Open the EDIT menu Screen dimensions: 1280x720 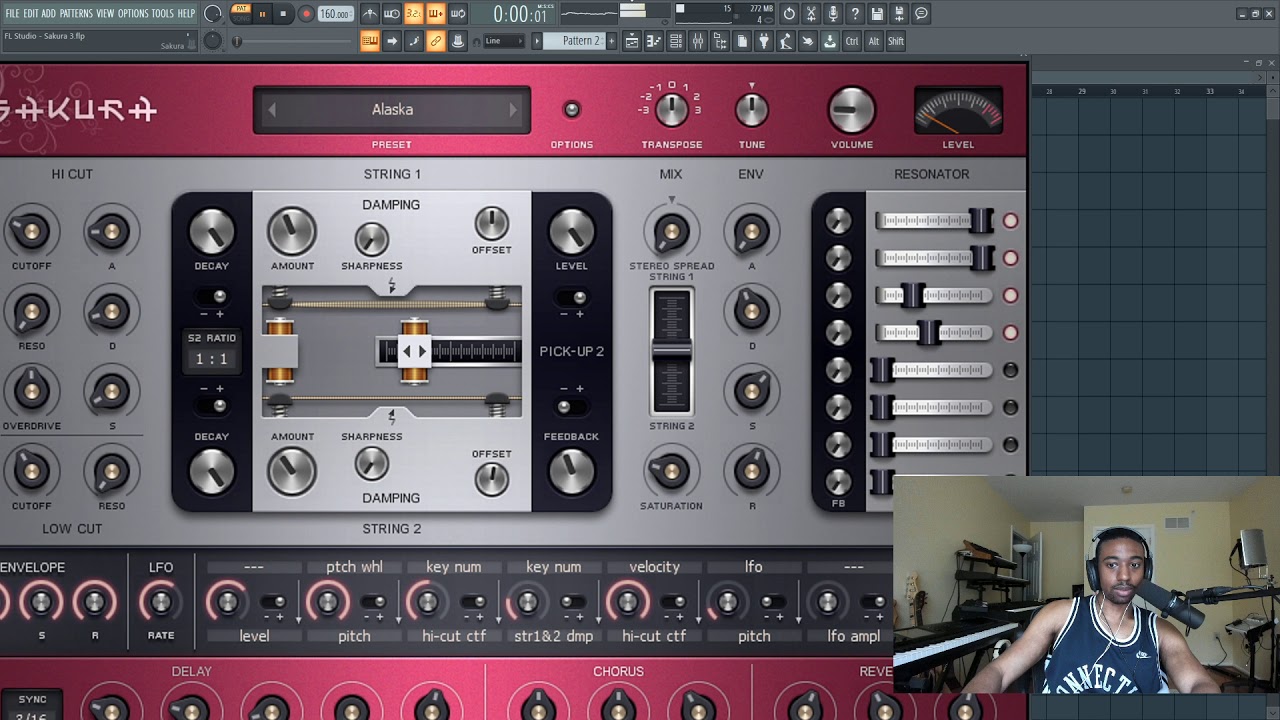coord(31,13)
